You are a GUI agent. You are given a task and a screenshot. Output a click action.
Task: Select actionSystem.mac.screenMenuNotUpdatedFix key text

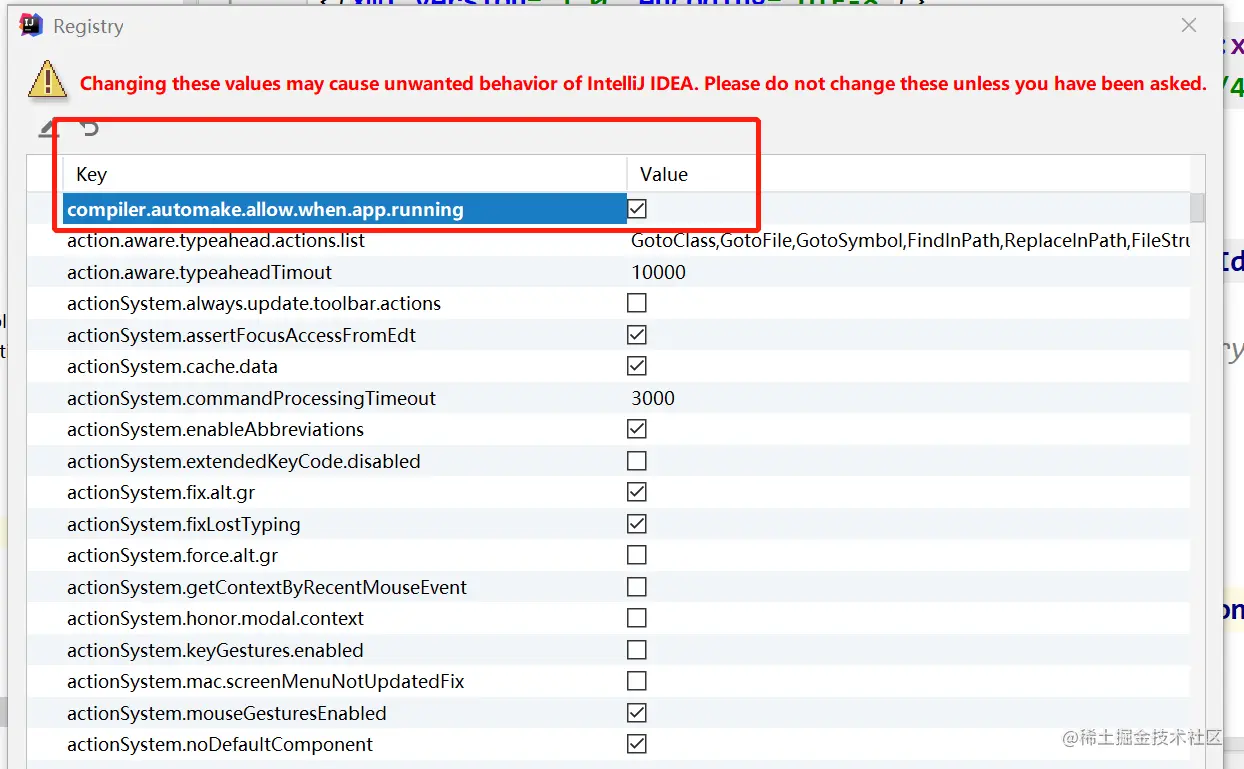(x=266, y=681)
